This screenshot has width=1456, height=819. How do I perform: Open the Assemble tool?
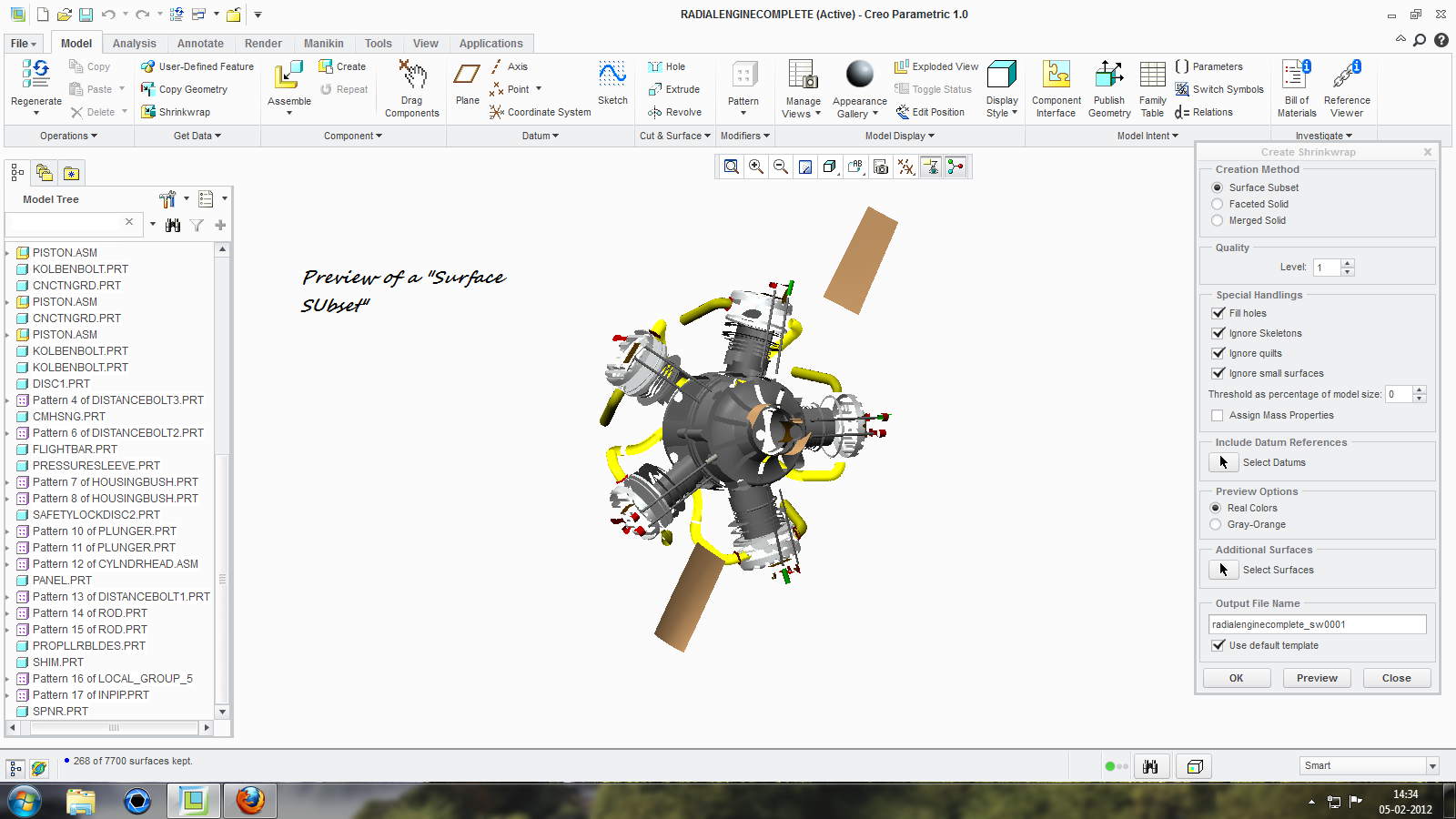(x=289, y=75)
